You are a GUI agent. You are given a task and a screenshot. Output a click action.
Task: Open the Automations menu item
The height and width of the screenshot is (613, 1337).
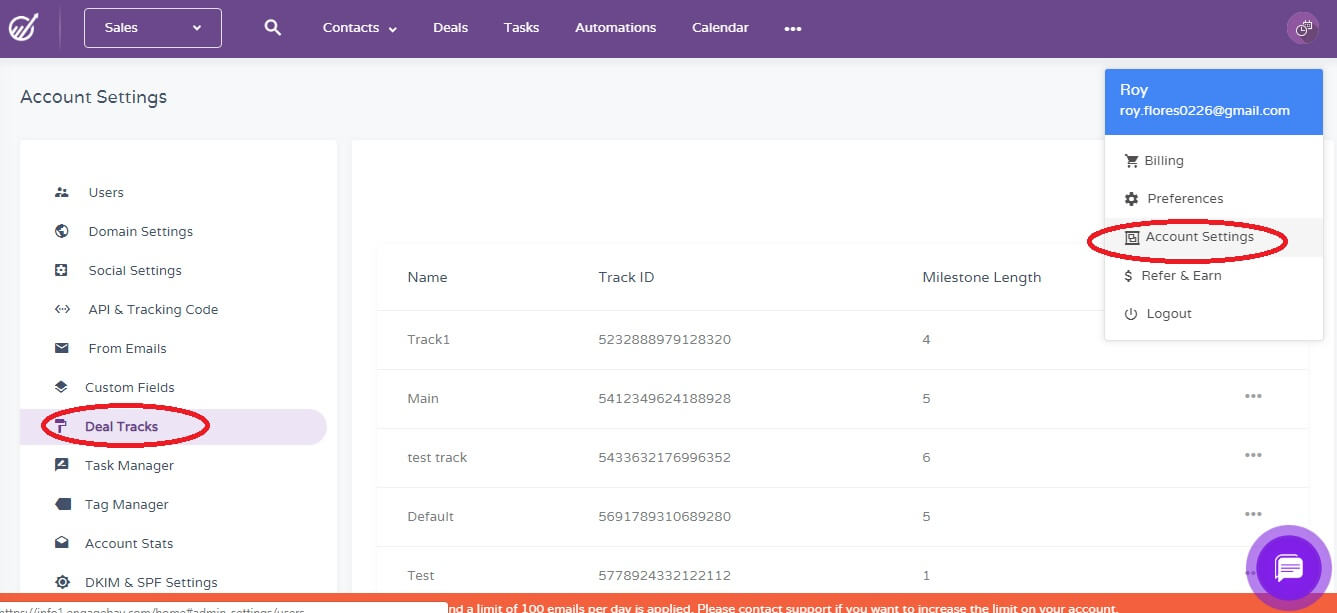(x=615, y=28)
